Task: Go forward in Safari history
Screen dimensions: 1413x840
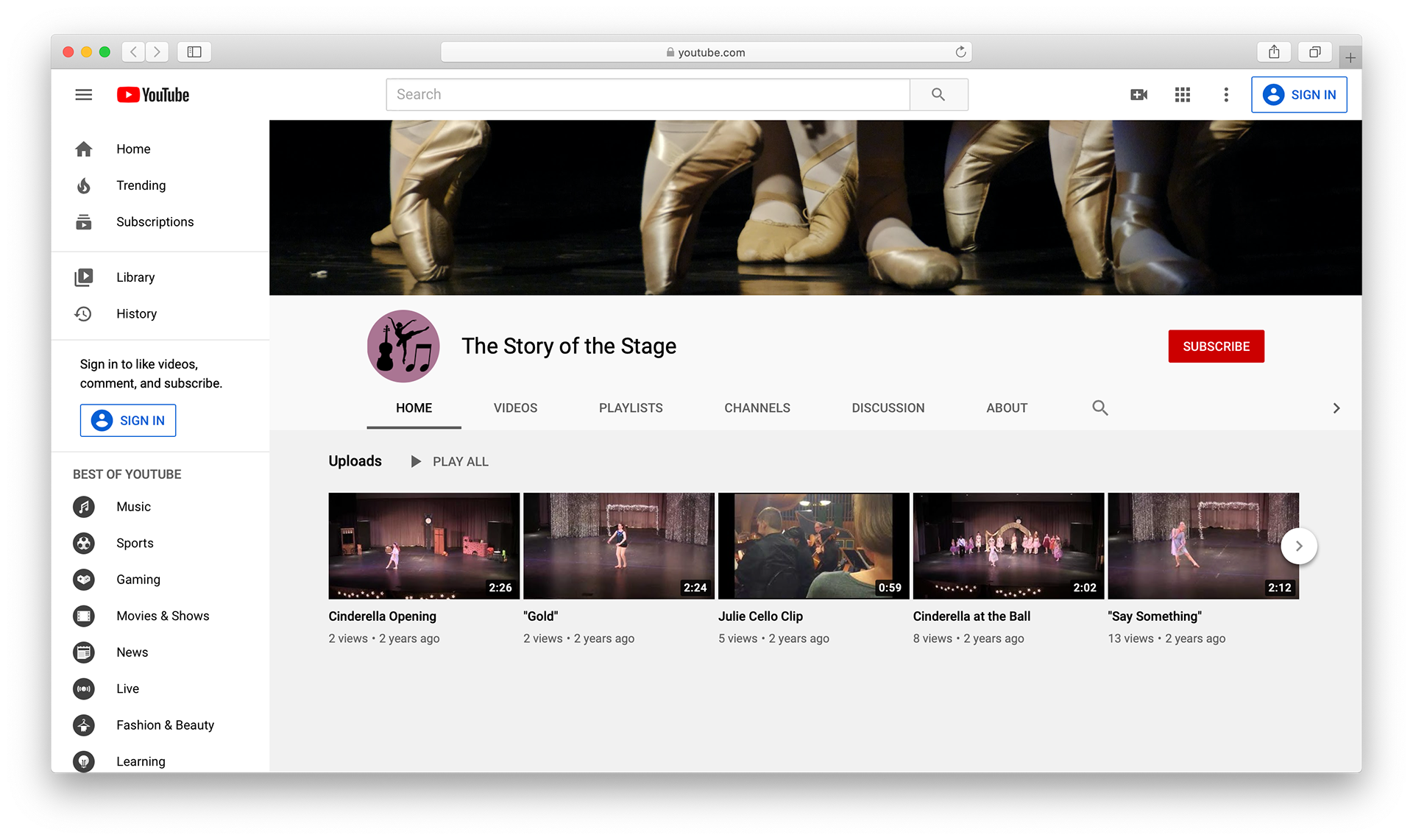Action: [157, 51]
